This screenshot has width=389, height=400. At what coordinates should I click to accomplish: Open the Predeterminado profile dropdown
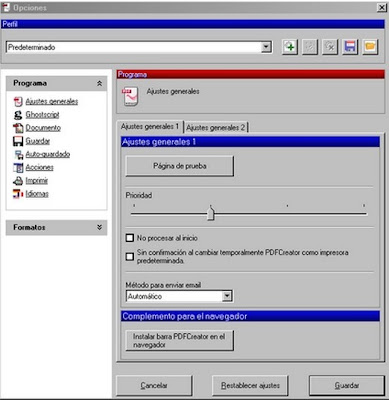click(x=266, y=47)
